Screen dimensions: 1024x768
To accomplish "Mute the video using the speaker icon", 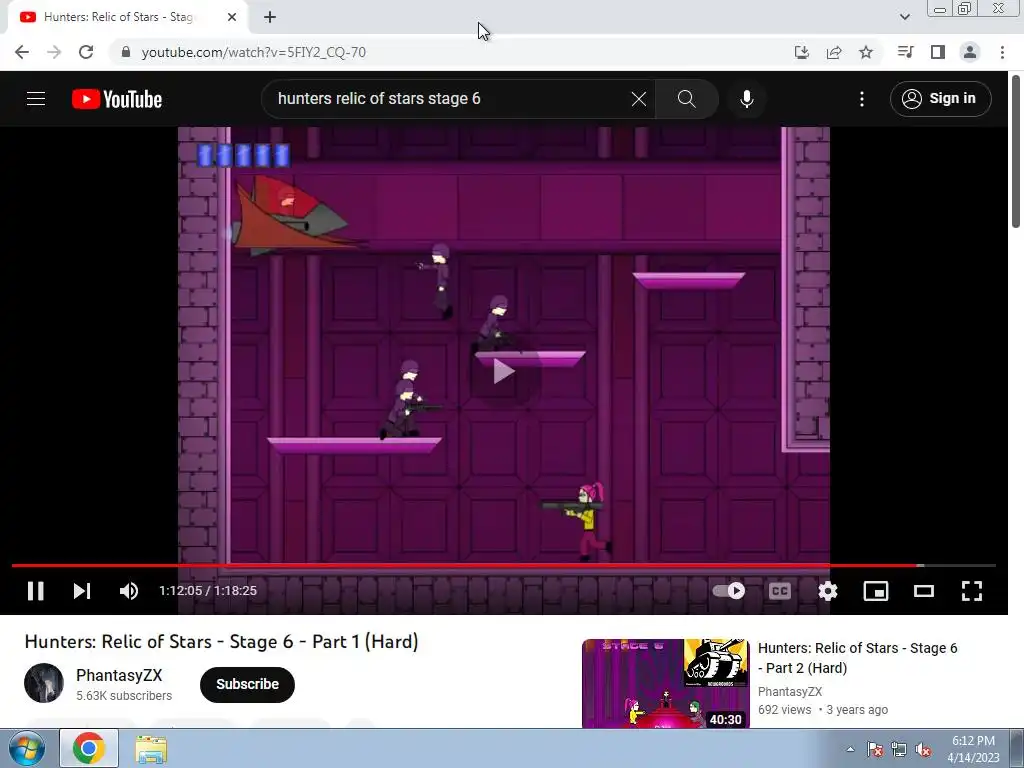I will pyautogui.click(x=129, y=591).
